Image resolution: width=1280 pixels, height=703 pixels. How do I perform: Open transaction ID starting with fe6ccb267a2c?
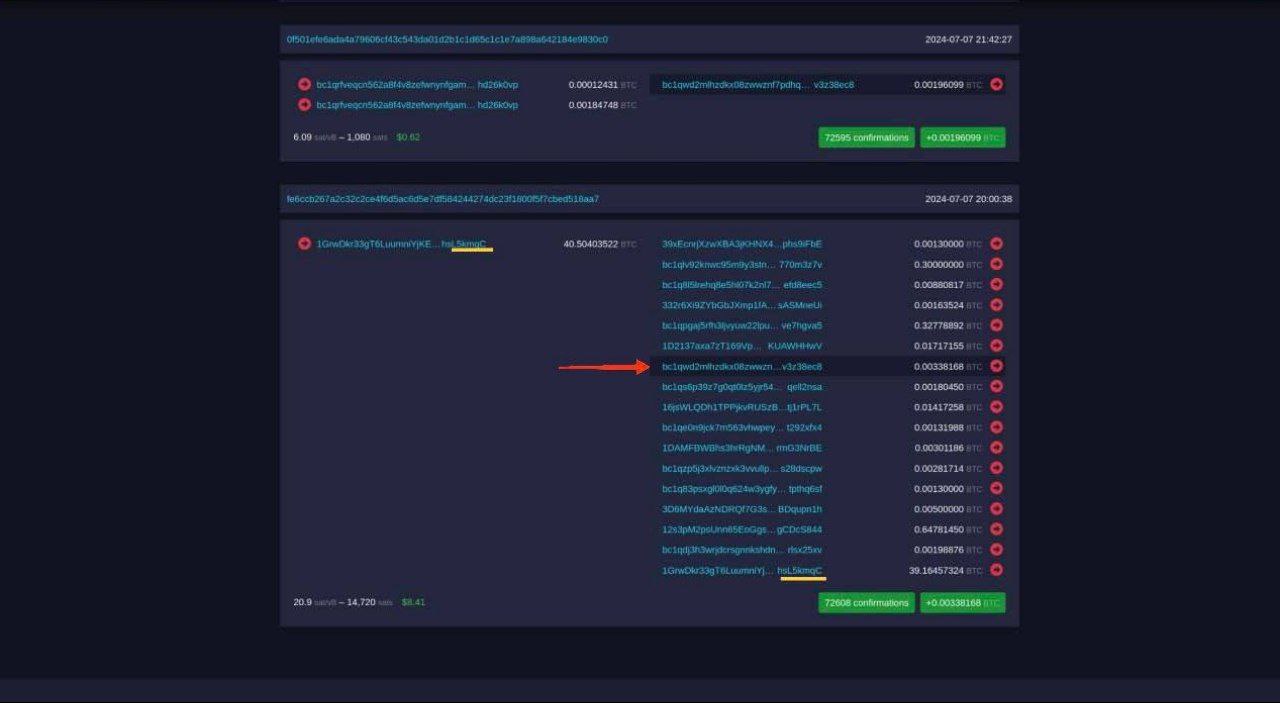pos(443,199)
